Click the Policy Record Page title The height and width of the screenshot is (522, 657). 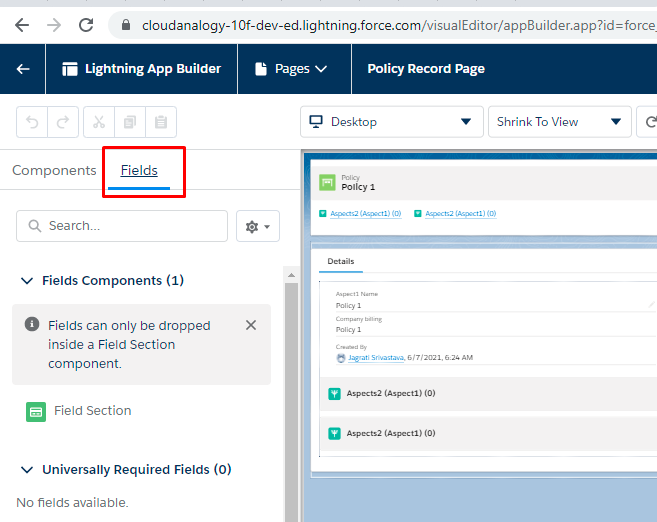(426, 69)
